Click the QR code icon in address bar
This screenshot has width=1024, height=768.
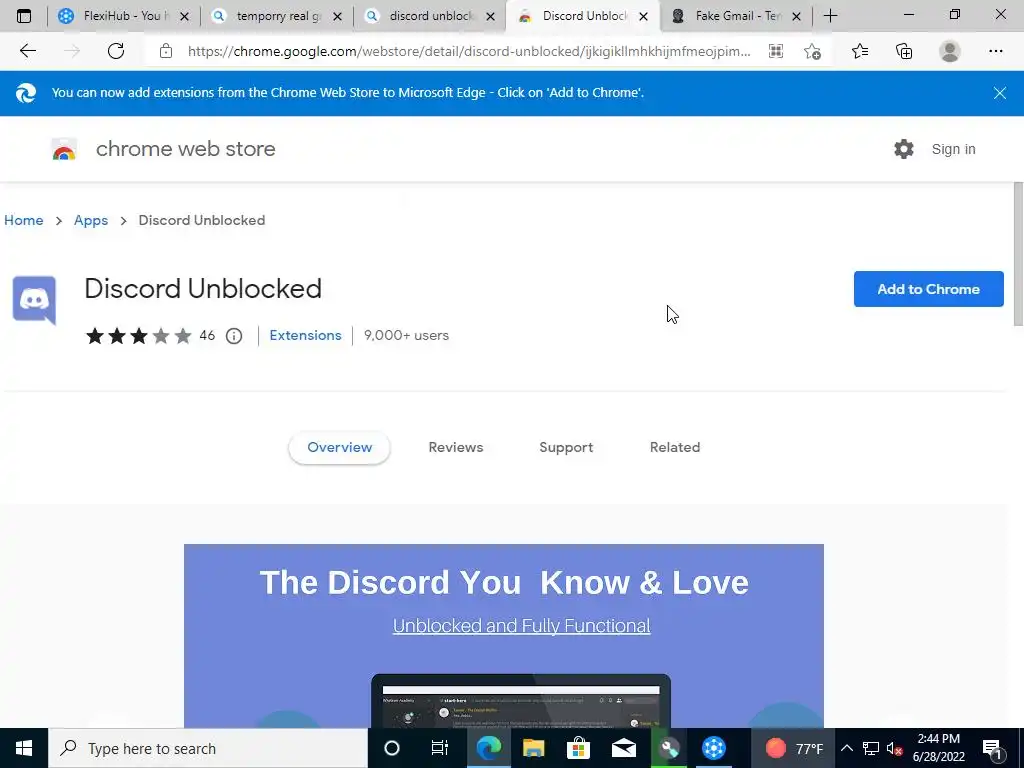(776, 51)
